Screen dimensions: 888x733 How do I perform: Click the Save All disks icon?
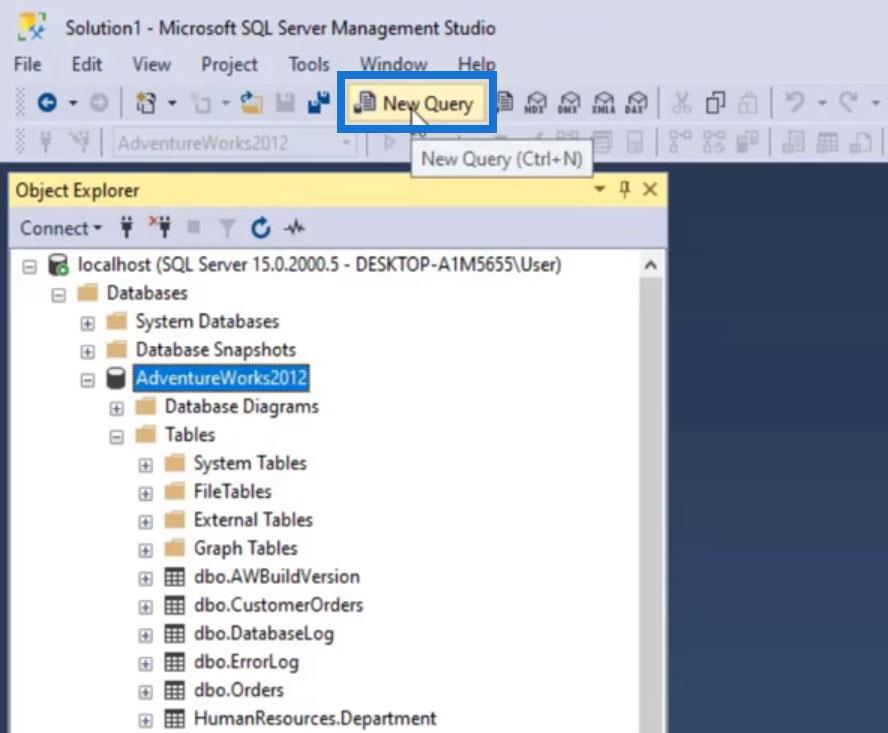point(319,103)
